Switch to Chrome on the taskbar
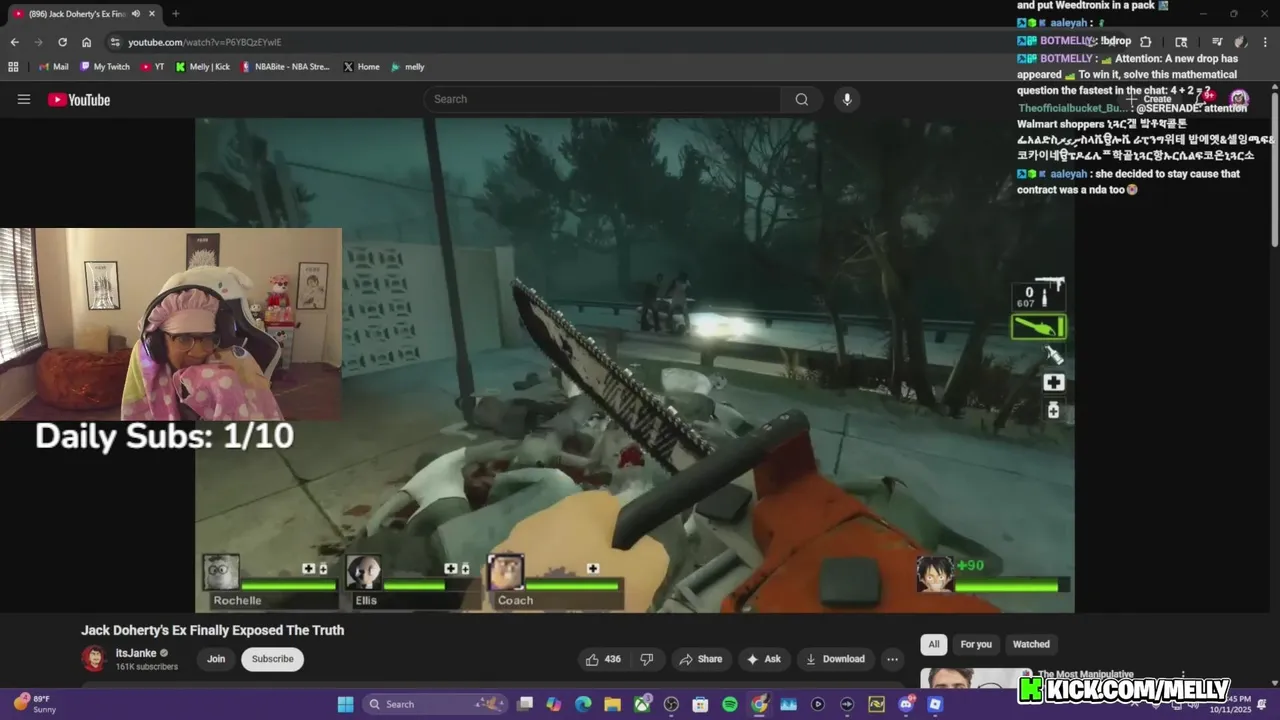This screenshot has height=720, width=1280. 759,704
